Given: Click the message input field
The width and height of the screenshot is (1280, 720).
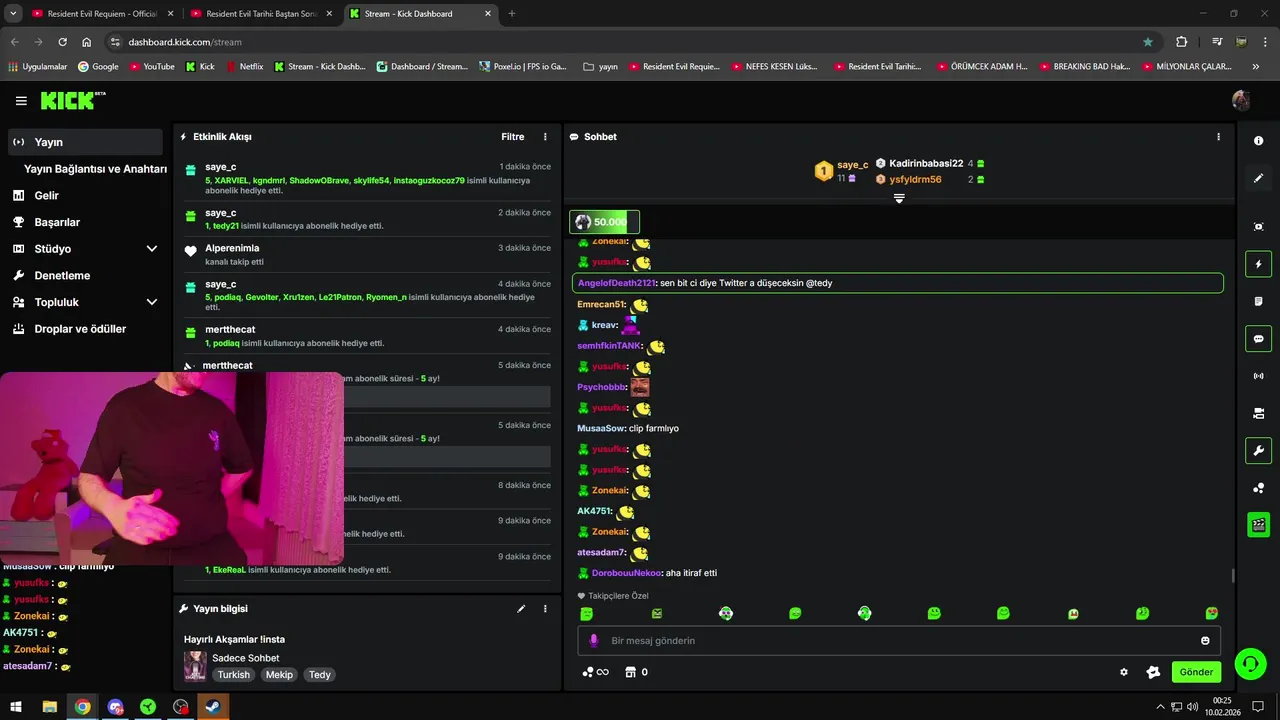Looking at the screenshot, I should point(899,640).
